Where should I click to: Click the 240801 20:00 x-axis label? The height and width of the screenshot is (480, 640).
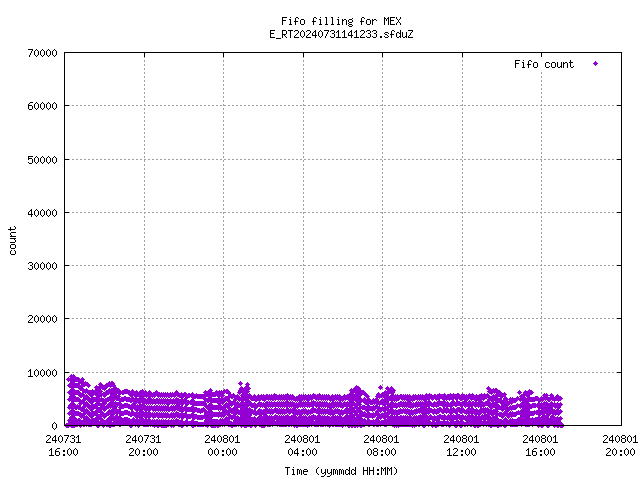(x=620, y=446)
